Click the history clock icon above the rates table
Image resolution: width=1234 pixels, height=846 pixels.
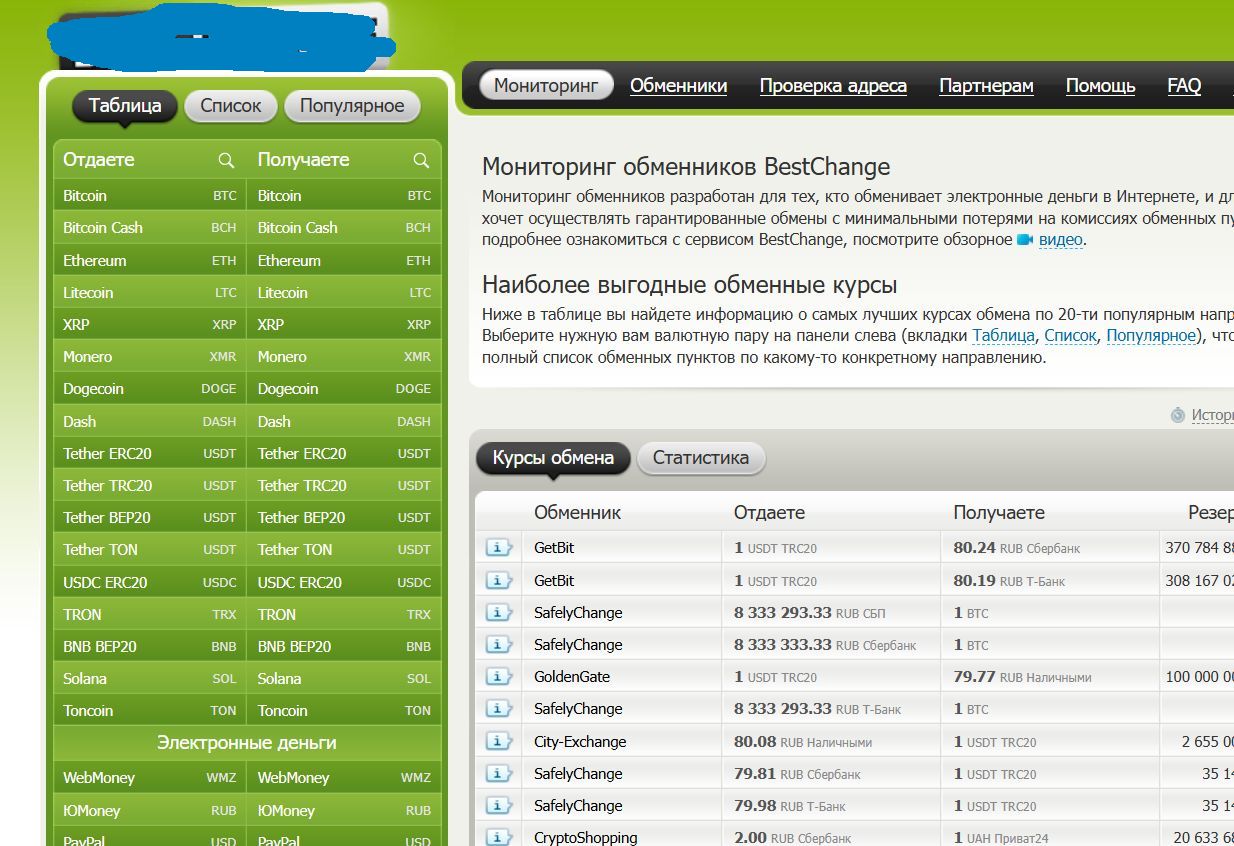coord(1177,415)
